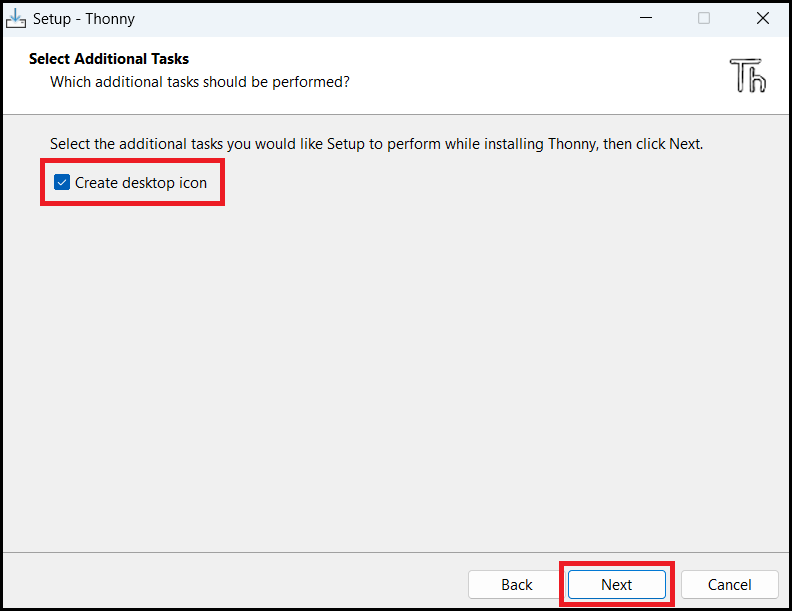Click the empty gray task list area
Screen dimensions: 792x611
[x=396, y=374]
